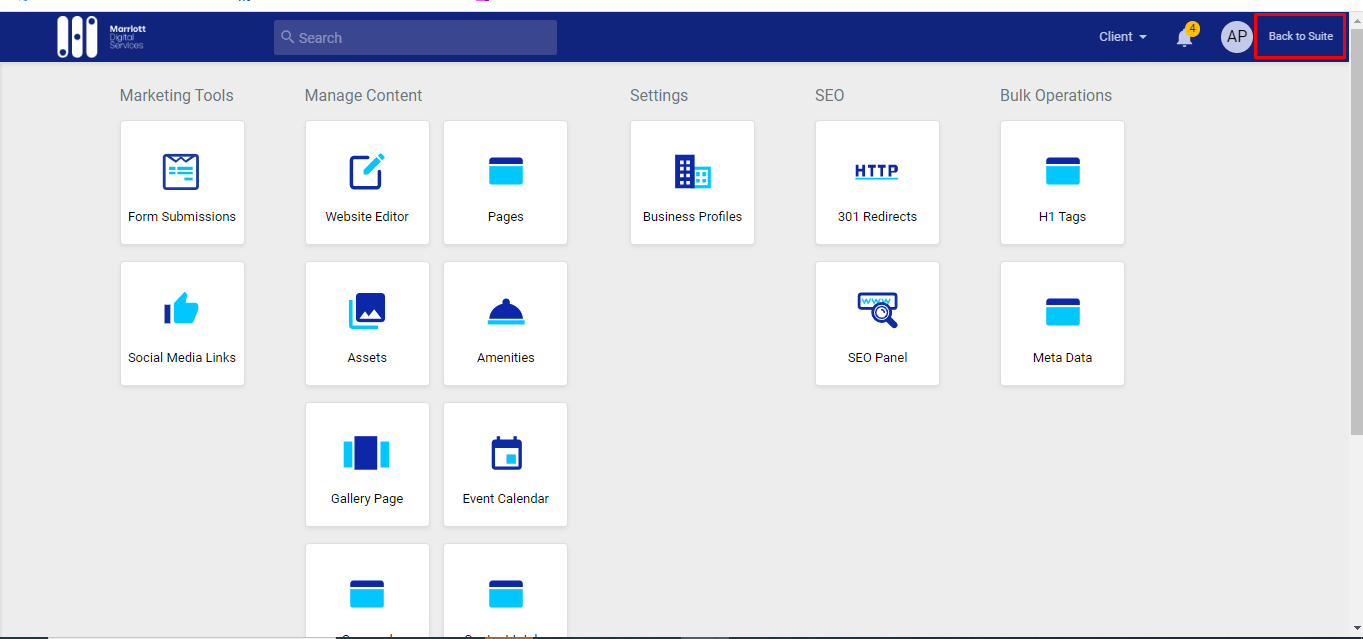Open Social Media Links thumbs-up icon
The image size is (1363, 639).
pos(181,309)
